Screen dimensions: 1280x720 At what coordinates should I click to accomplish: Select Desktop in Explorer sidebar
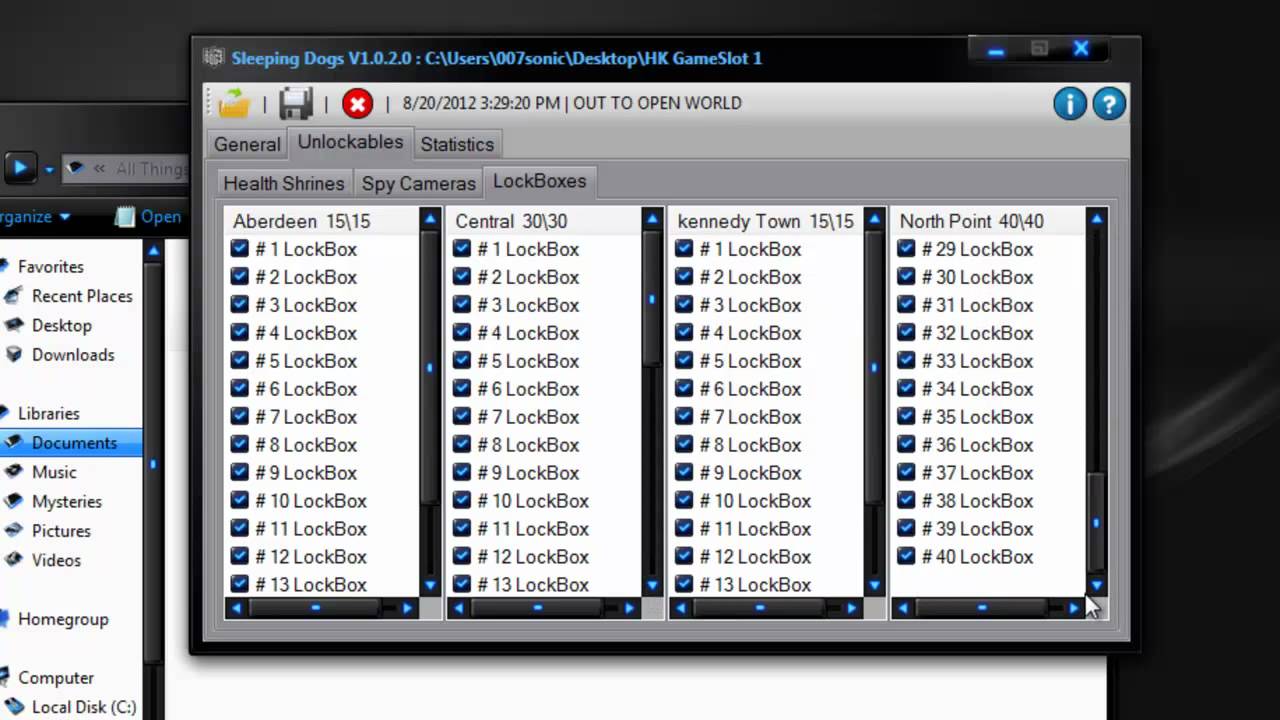61,325
